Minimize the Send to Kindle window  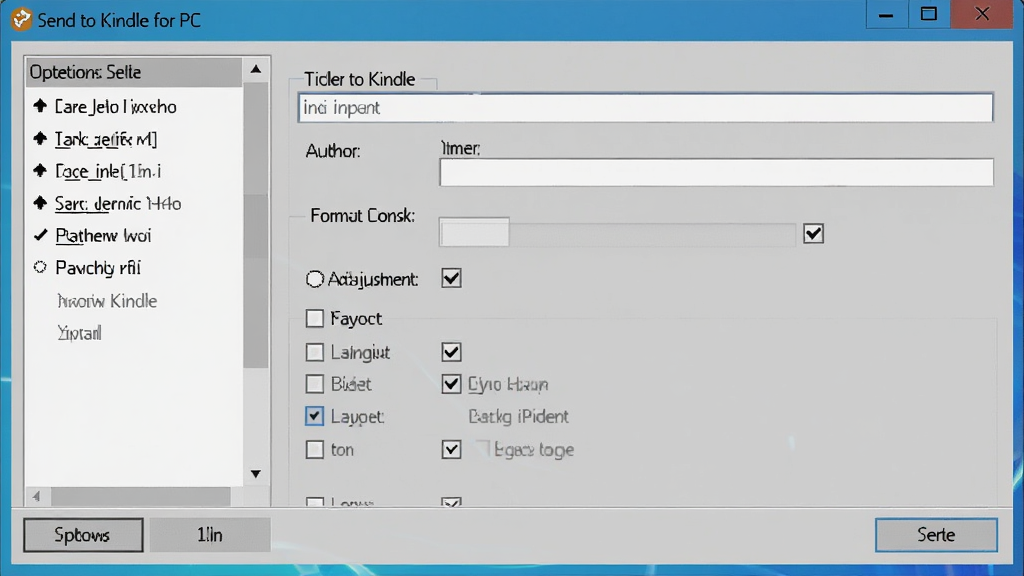click(886, 14)
